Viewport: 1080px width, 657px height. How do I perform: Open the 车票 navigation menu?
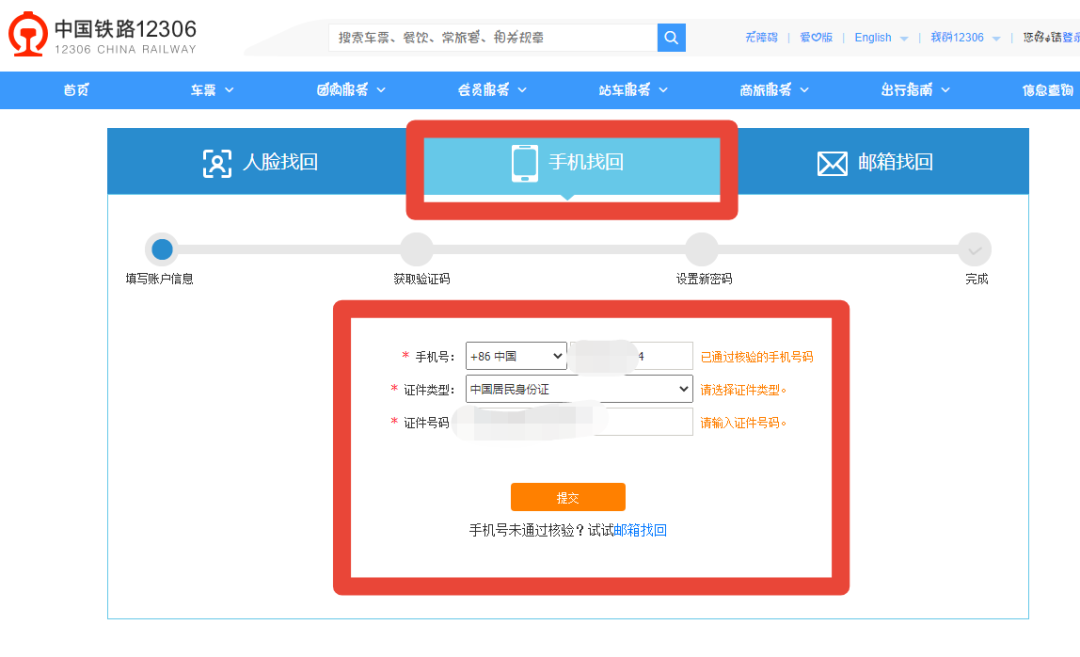[x=212, y=90]
